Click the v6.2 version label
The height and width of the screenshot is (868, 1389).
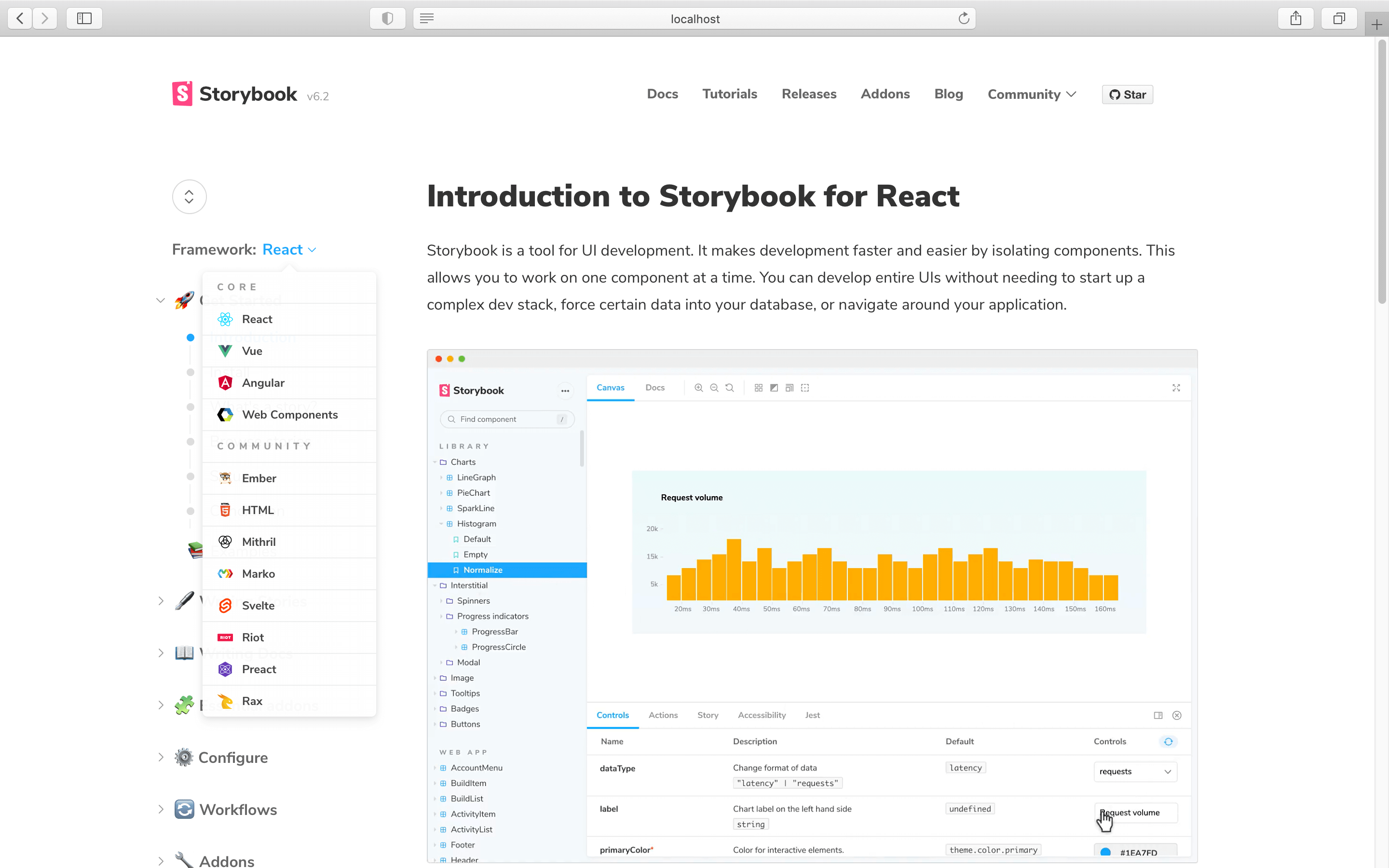(318, 96)
